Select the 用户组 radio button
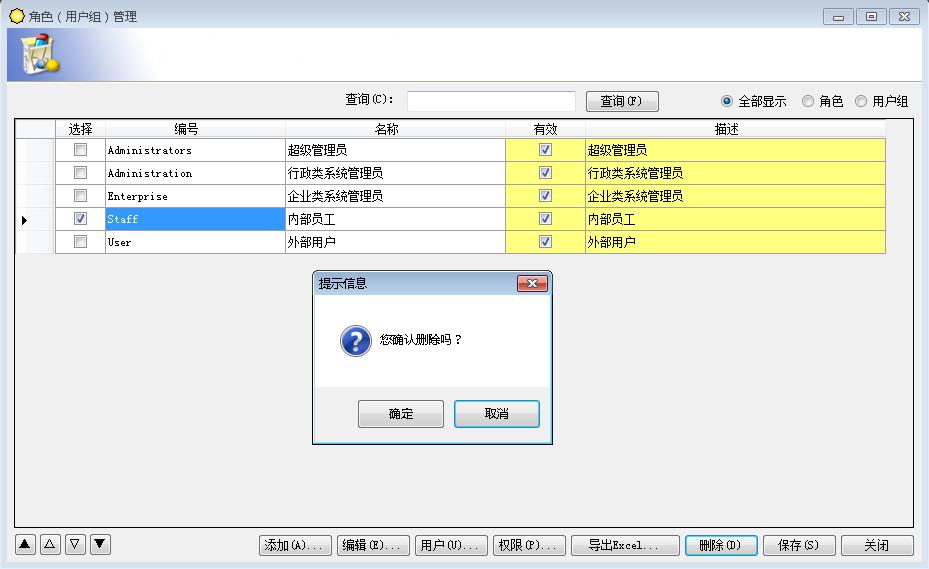929x569 pixels. 861,101
